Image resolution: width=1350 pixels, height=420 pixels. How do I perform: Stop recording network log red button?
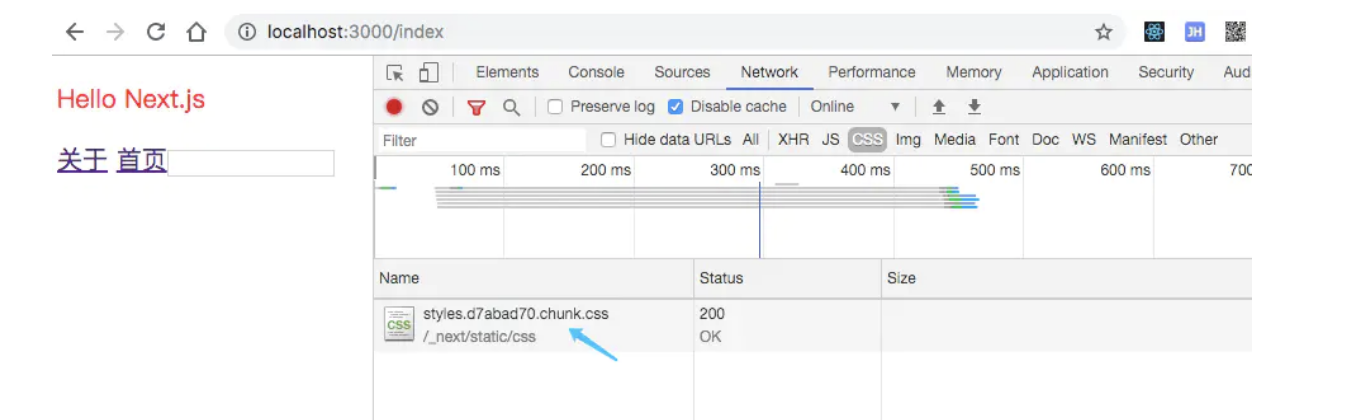(x=394, y=107)
